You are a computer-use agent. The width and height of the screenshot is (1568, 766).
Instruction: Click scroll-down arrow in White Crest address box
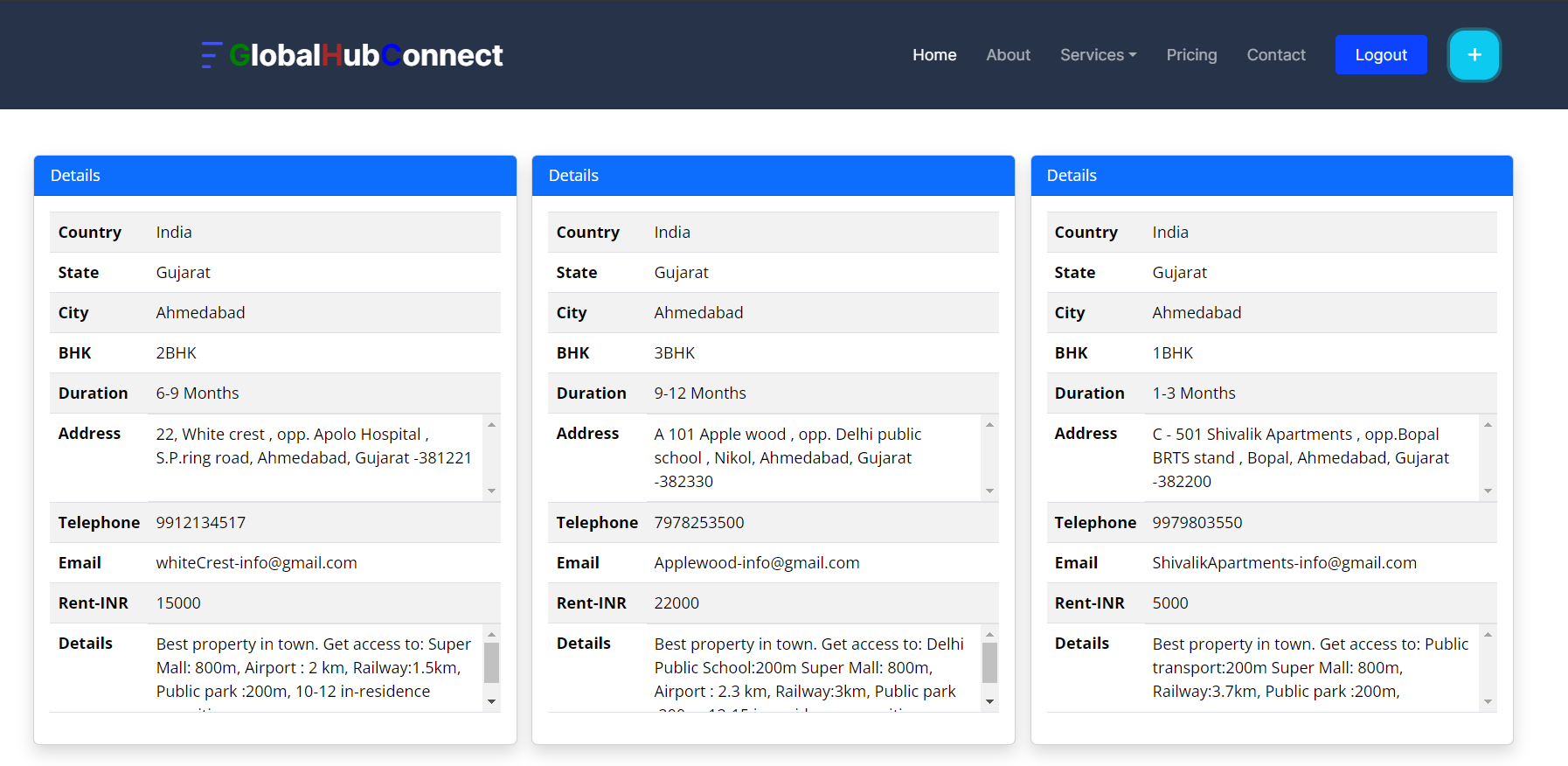point(491,491)
